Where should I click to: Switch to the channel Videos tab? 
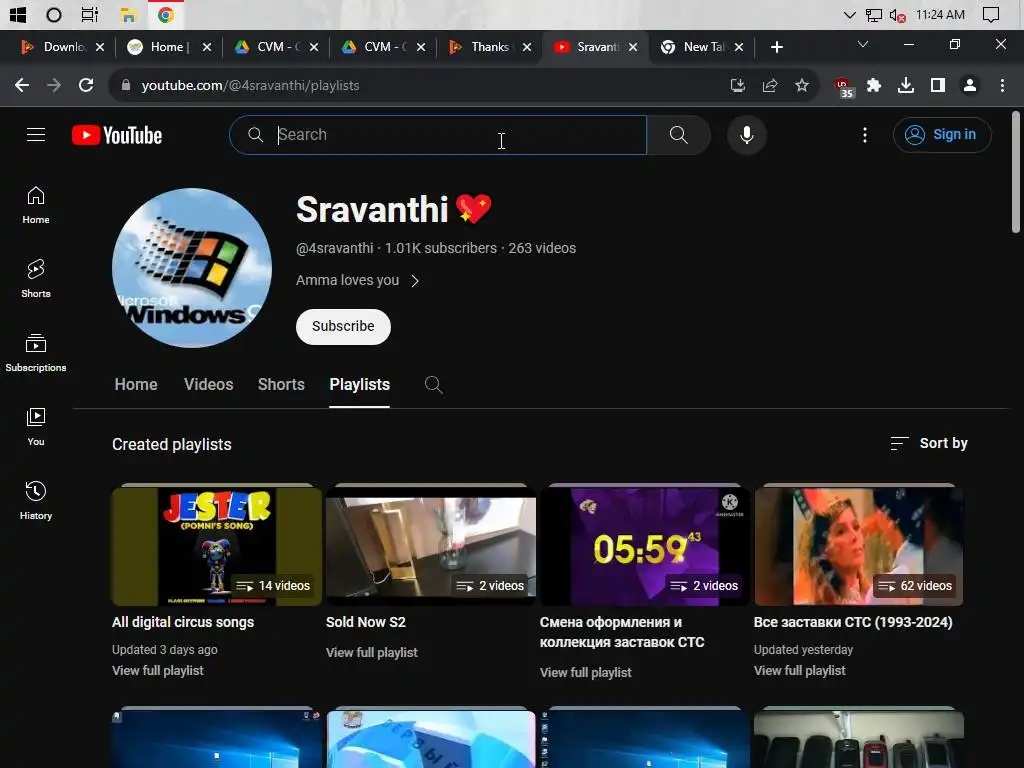point(208,385)
